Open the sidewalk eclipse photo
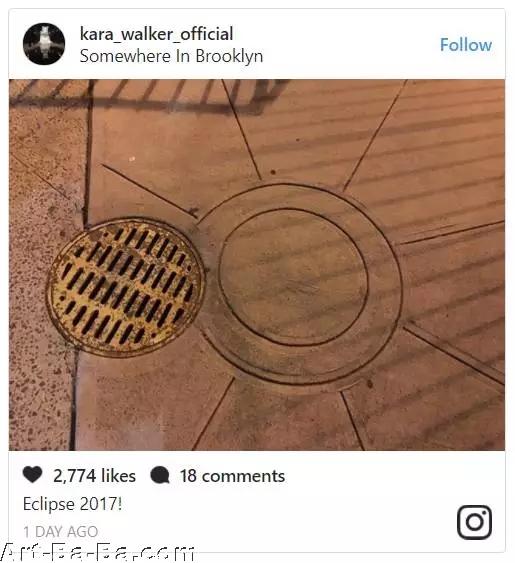515x563 pixels. point(257,265)
